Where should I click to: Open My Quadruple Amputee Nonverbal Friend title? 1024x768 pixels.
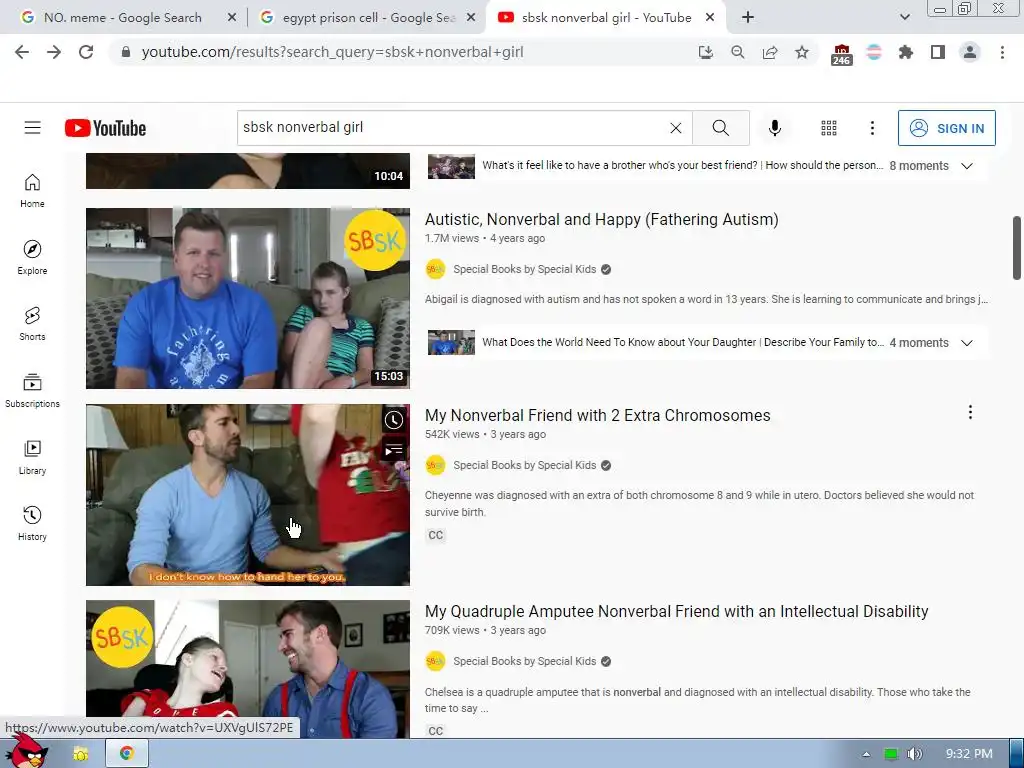click(677, 611)
